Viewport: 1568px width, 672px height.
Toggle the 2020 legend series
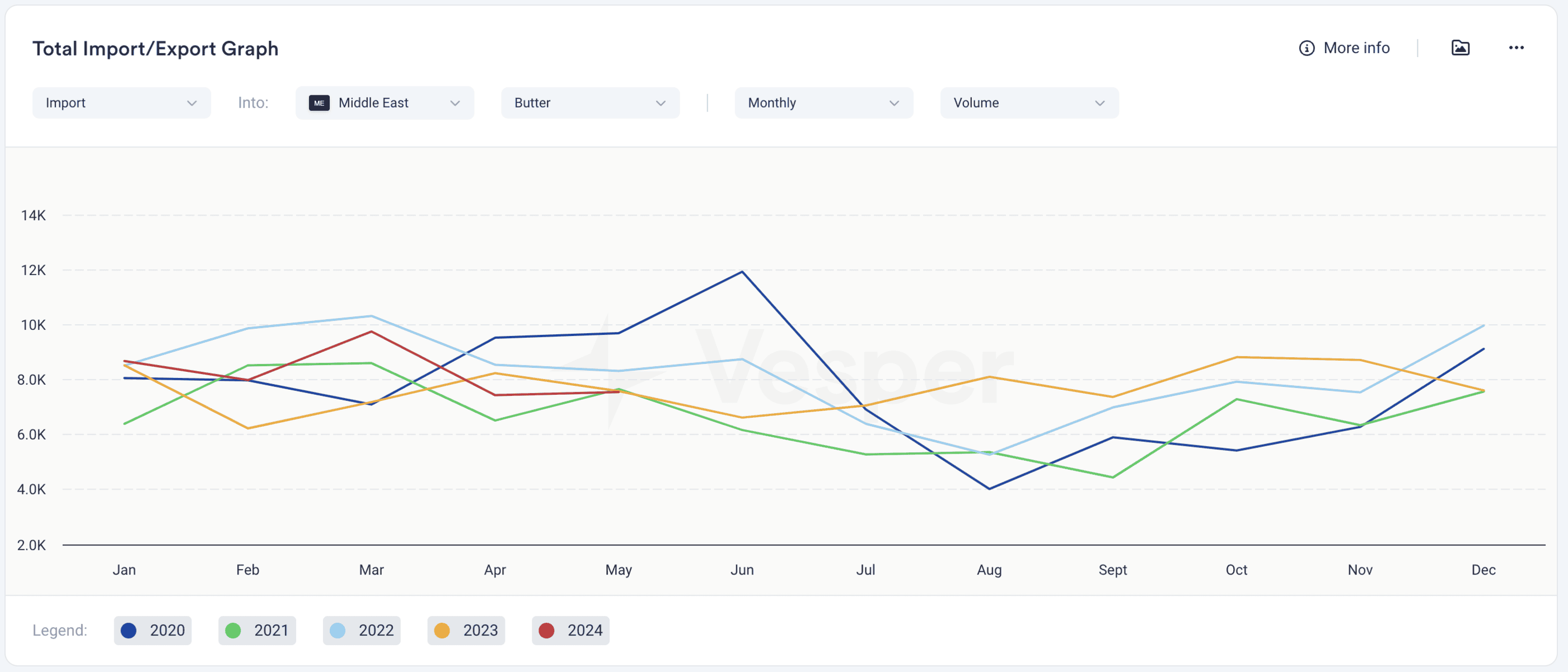(153, 630)
